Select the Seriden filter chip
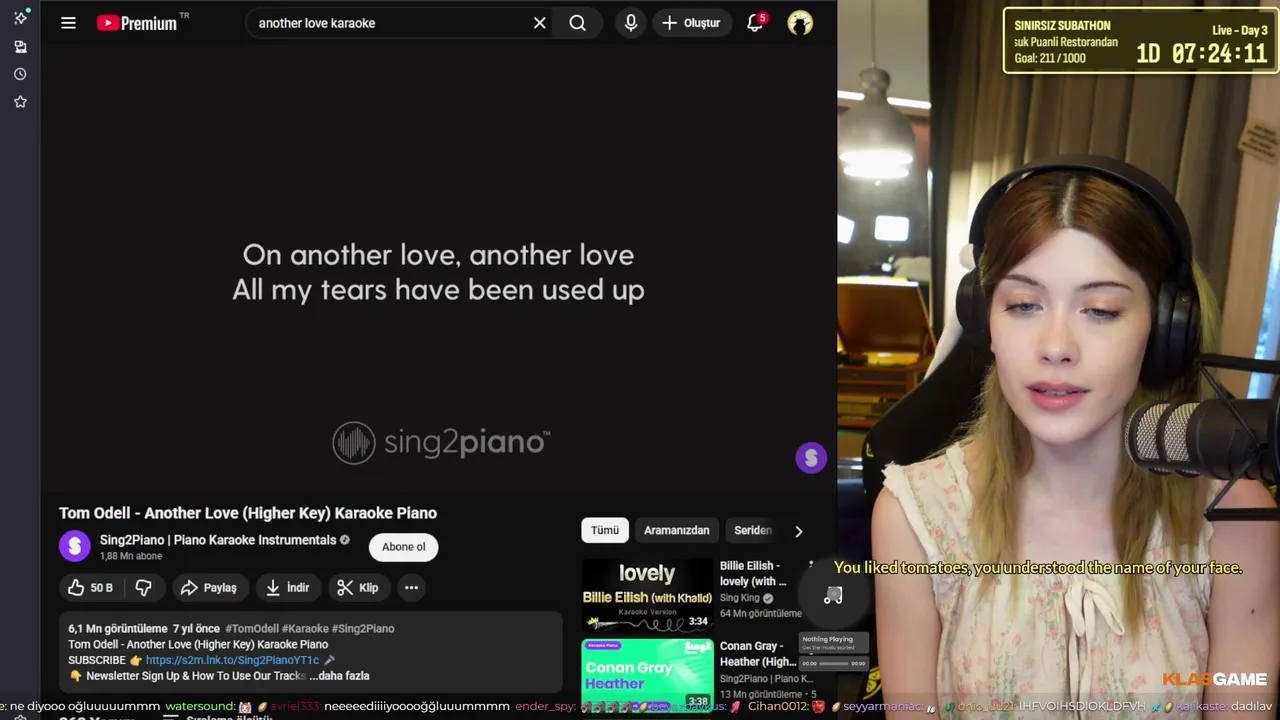 pyautogui.click(x=753, y=531)
